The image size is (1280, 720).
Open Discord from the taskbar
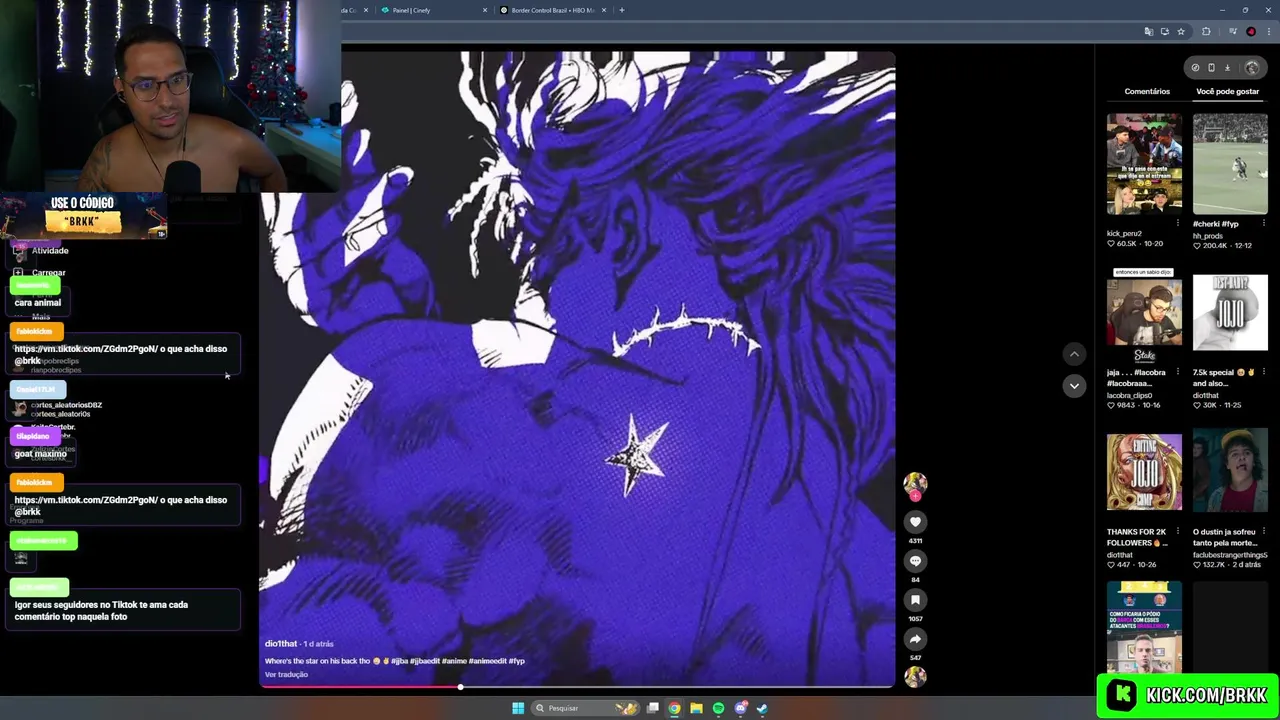click(740, 708)
